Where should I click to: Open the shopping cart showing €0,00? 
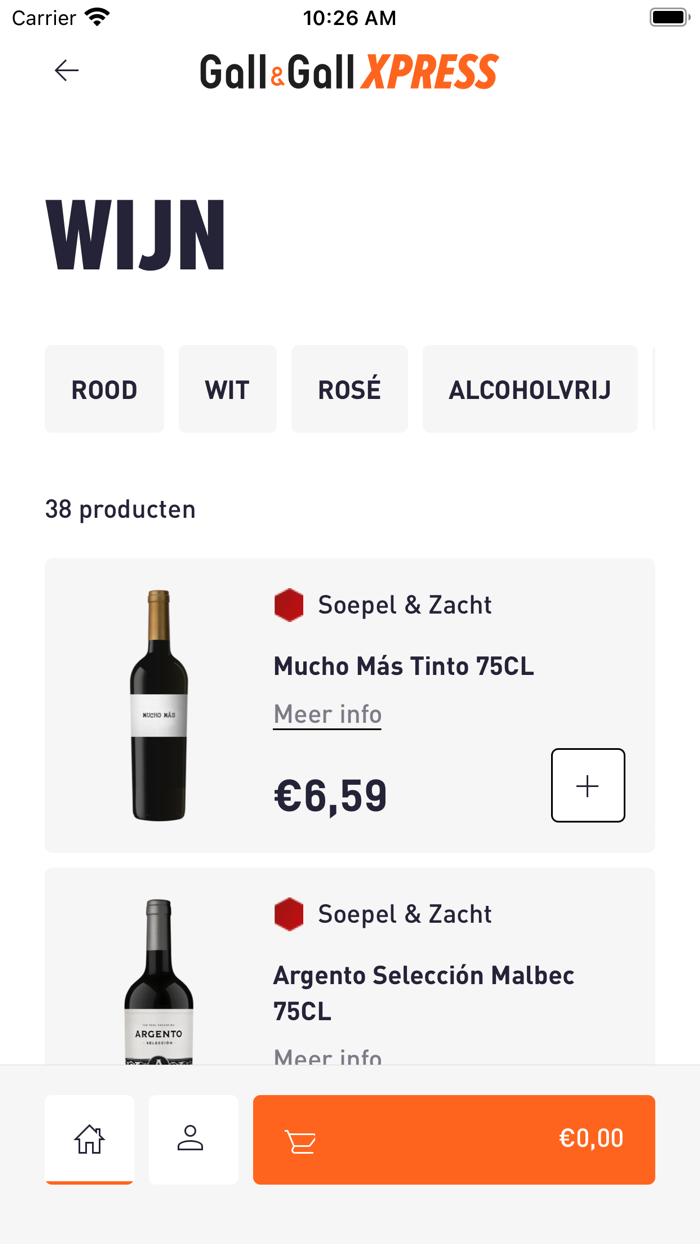(x=454, y=1139)
